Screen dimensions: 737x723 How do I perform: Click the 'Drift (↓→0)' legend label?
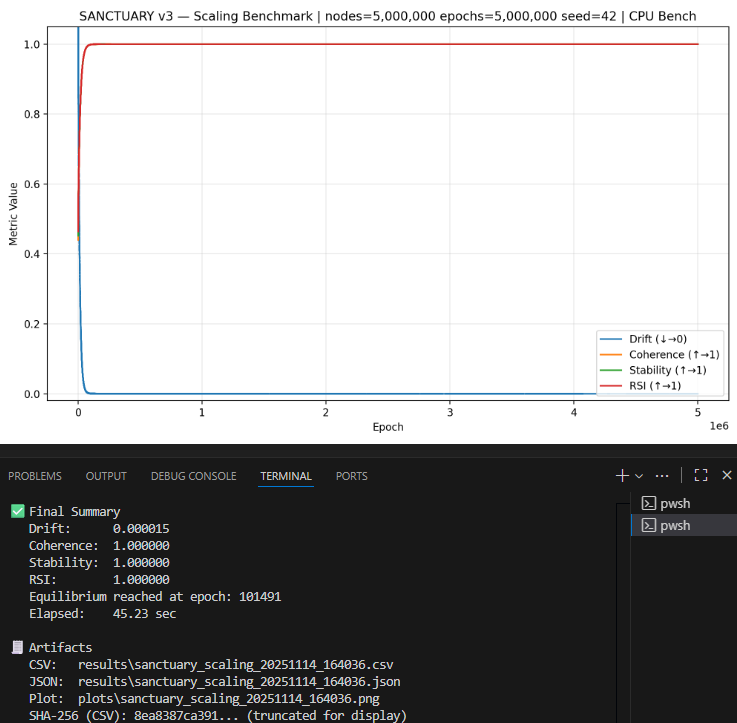coord(658,339)
